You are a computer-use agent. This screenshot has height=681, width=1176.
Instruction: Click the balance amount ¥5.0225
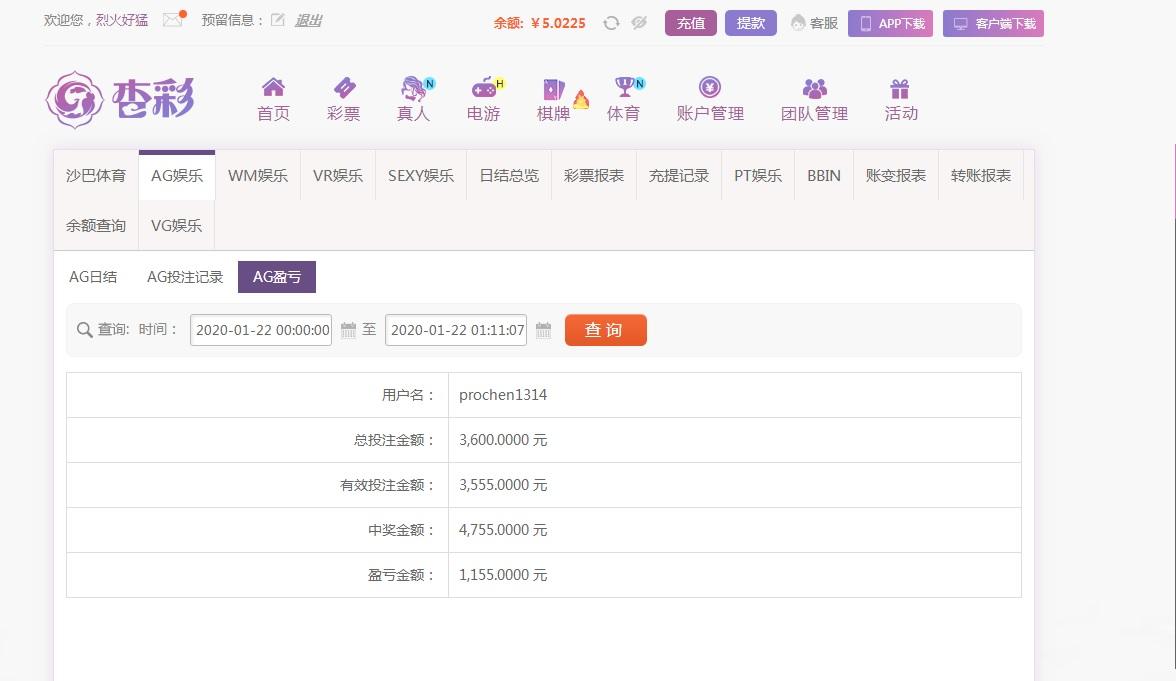click(x=558, y=23)
